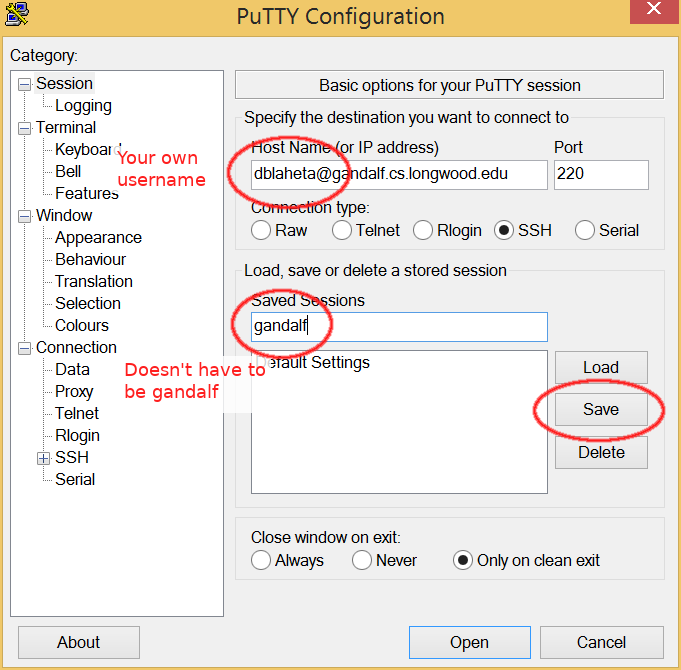Set close window on exit to Never
Viewport: 681px width, 670px height.
click(384, 560)
